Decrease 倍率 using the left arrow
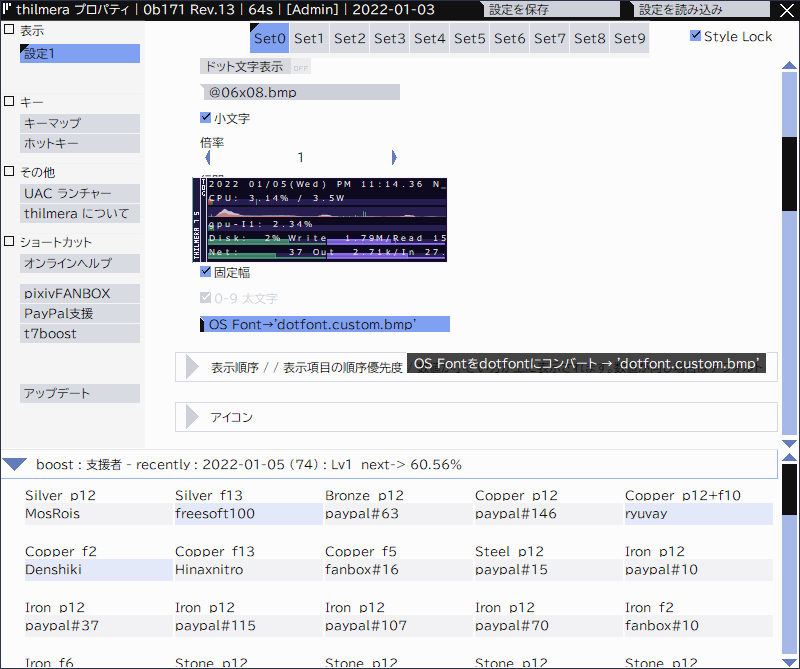The height and width of the screenshot is (669, 800). point(204,157)
